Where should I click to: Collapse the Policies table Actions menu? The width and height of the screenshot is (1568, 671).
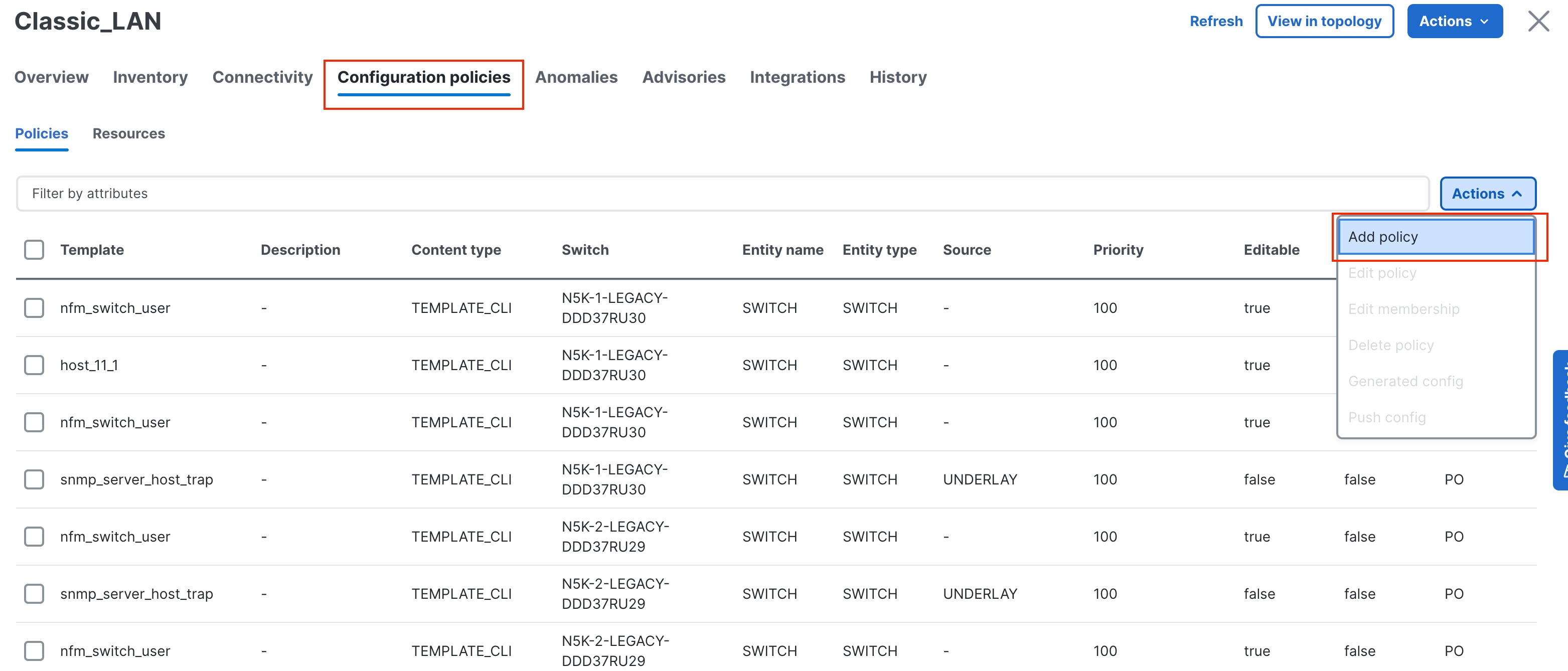(1487, 194)
